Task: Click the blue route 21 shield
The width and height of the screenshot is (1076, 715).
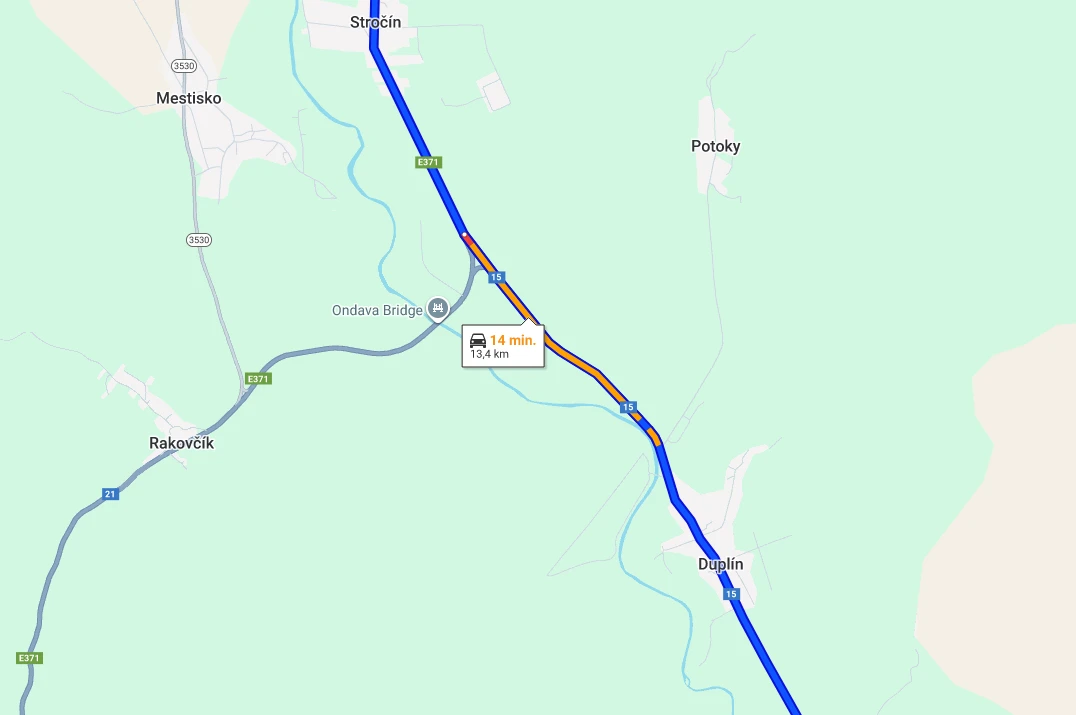Action: coord(110,494)
